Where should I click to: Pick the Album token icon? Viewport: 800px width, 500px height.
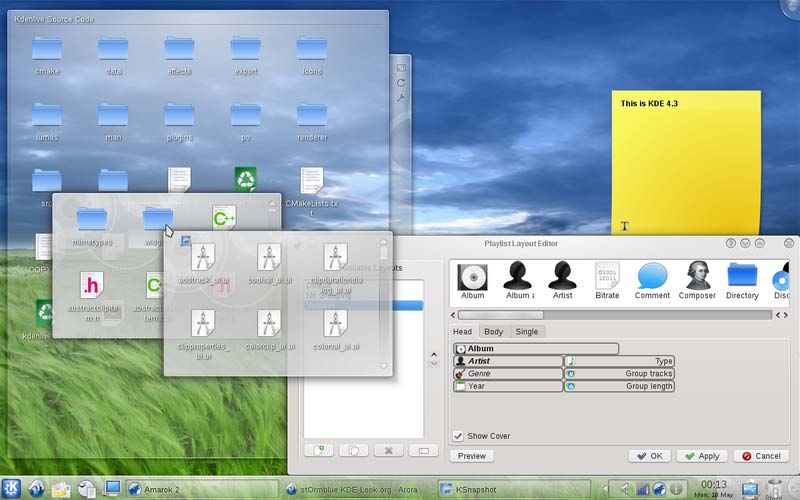pos(472,277)
